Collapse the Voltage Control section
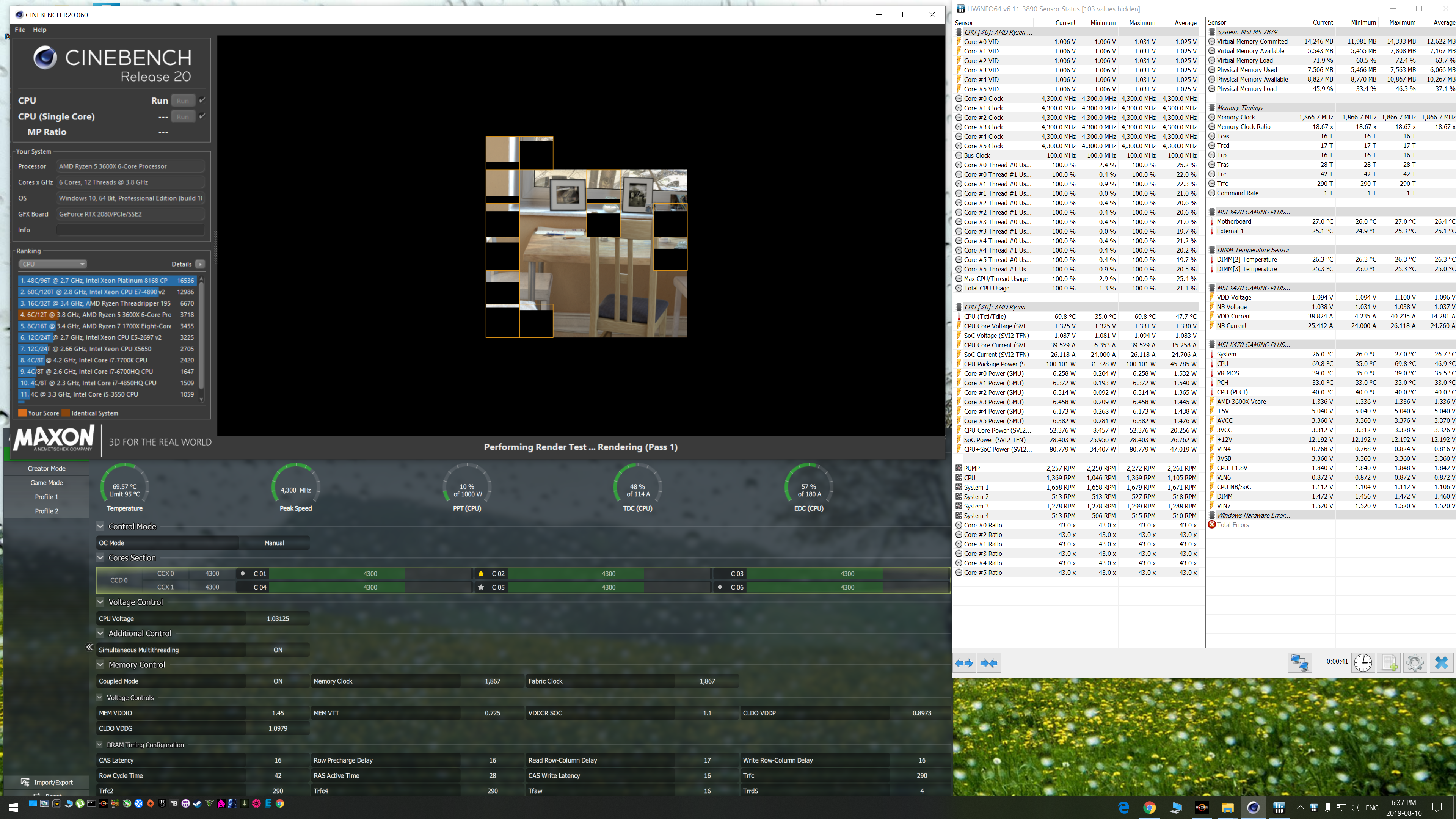This screenshot has width=1456, height=819. [100, 602]
